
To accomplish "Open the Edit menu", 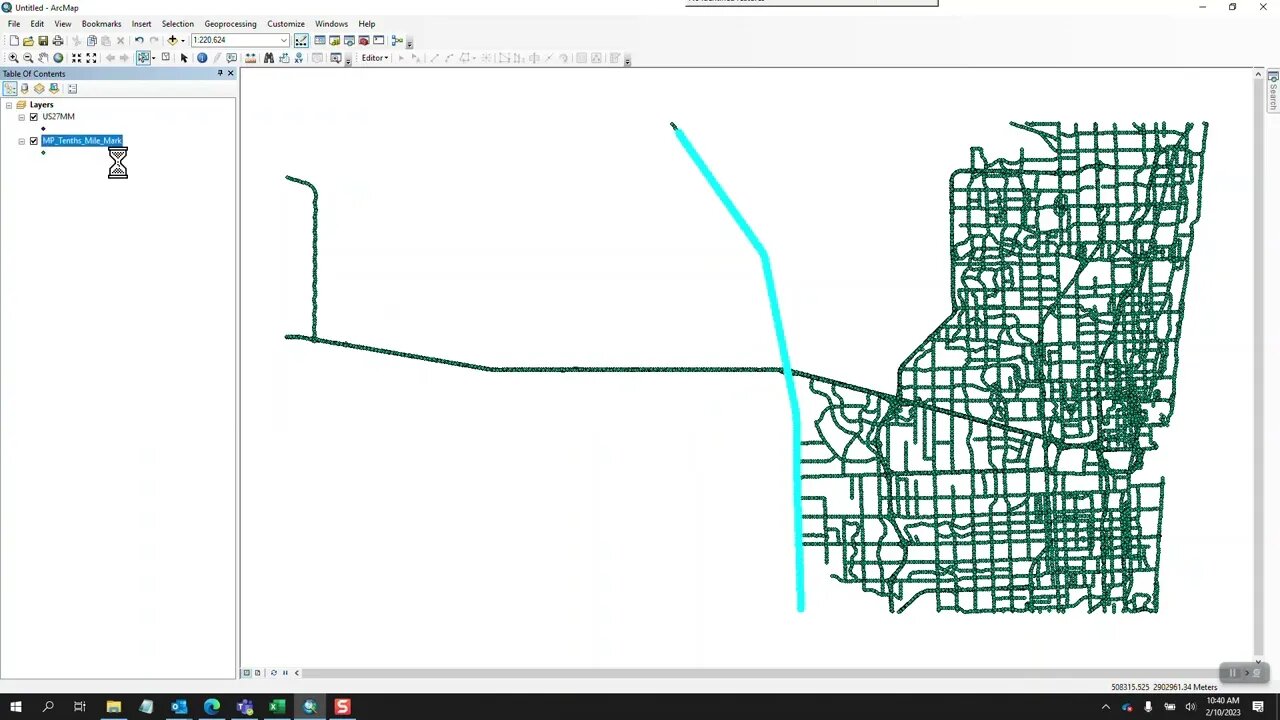I will (x=37, y=24).
